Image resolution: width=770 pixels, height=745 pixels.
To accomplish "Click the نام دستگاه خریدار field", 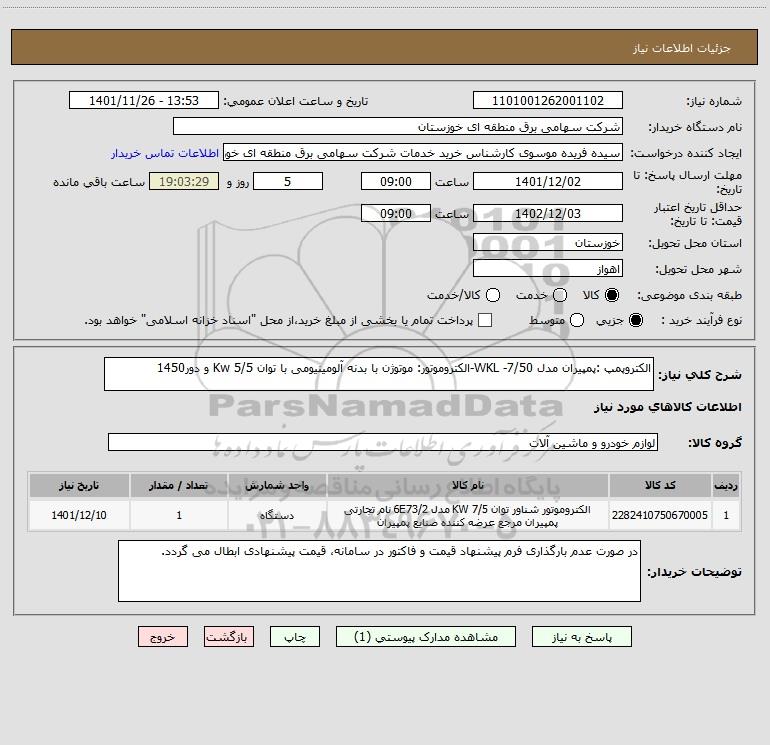I will 398,126.
